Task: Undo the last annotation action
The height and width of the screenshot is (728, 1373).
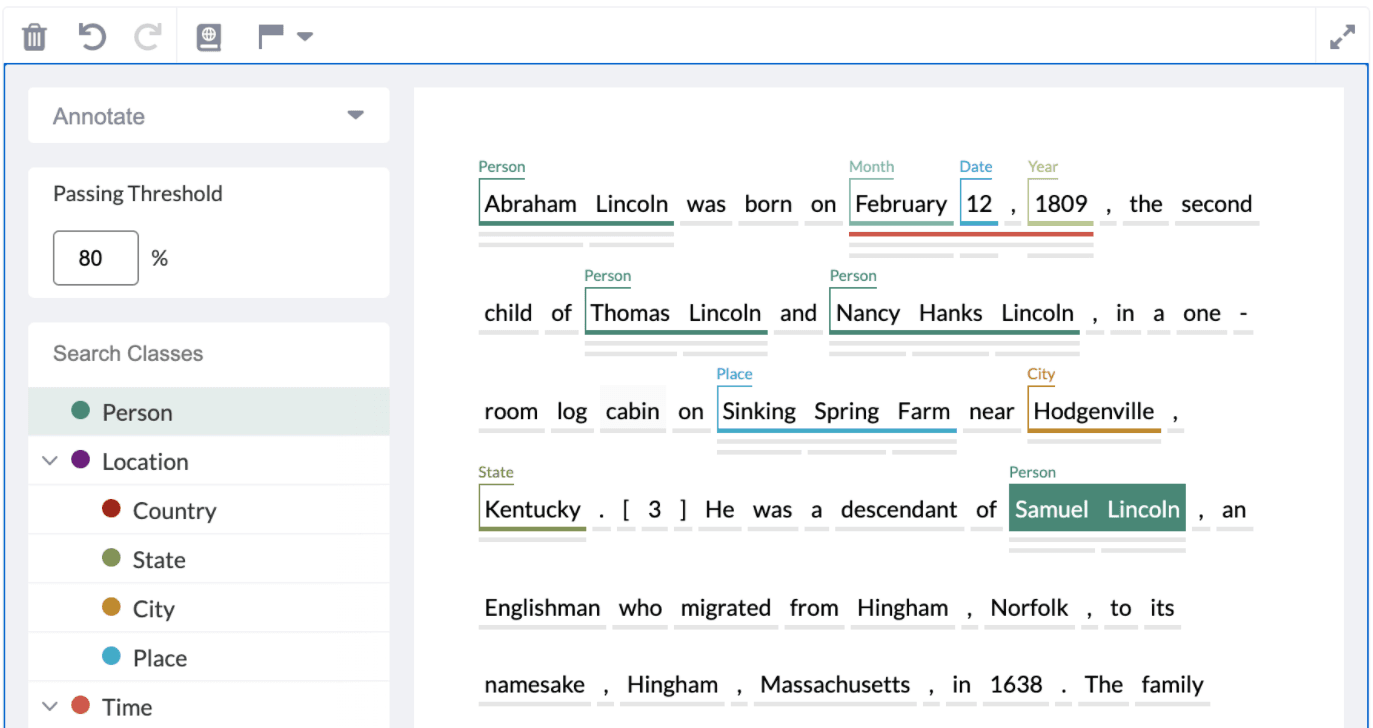Action: 91,36
